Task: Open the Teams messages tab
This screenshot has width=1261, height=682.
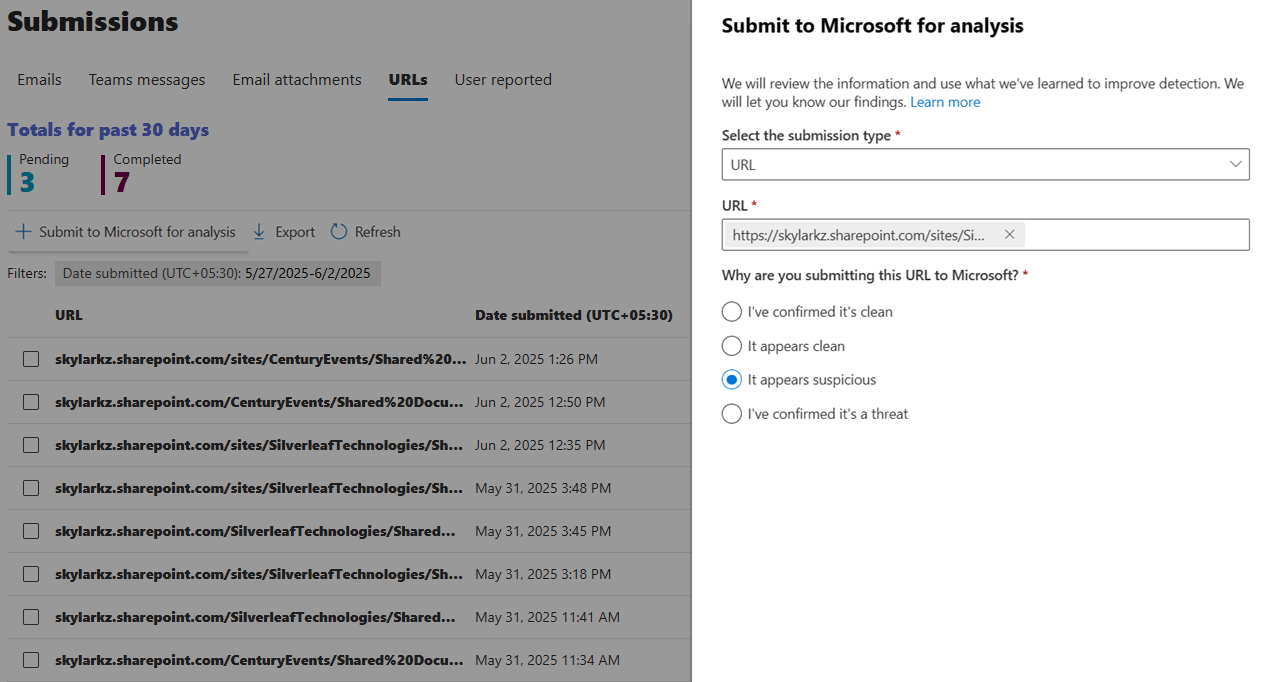Action: [x=146, y=79]
